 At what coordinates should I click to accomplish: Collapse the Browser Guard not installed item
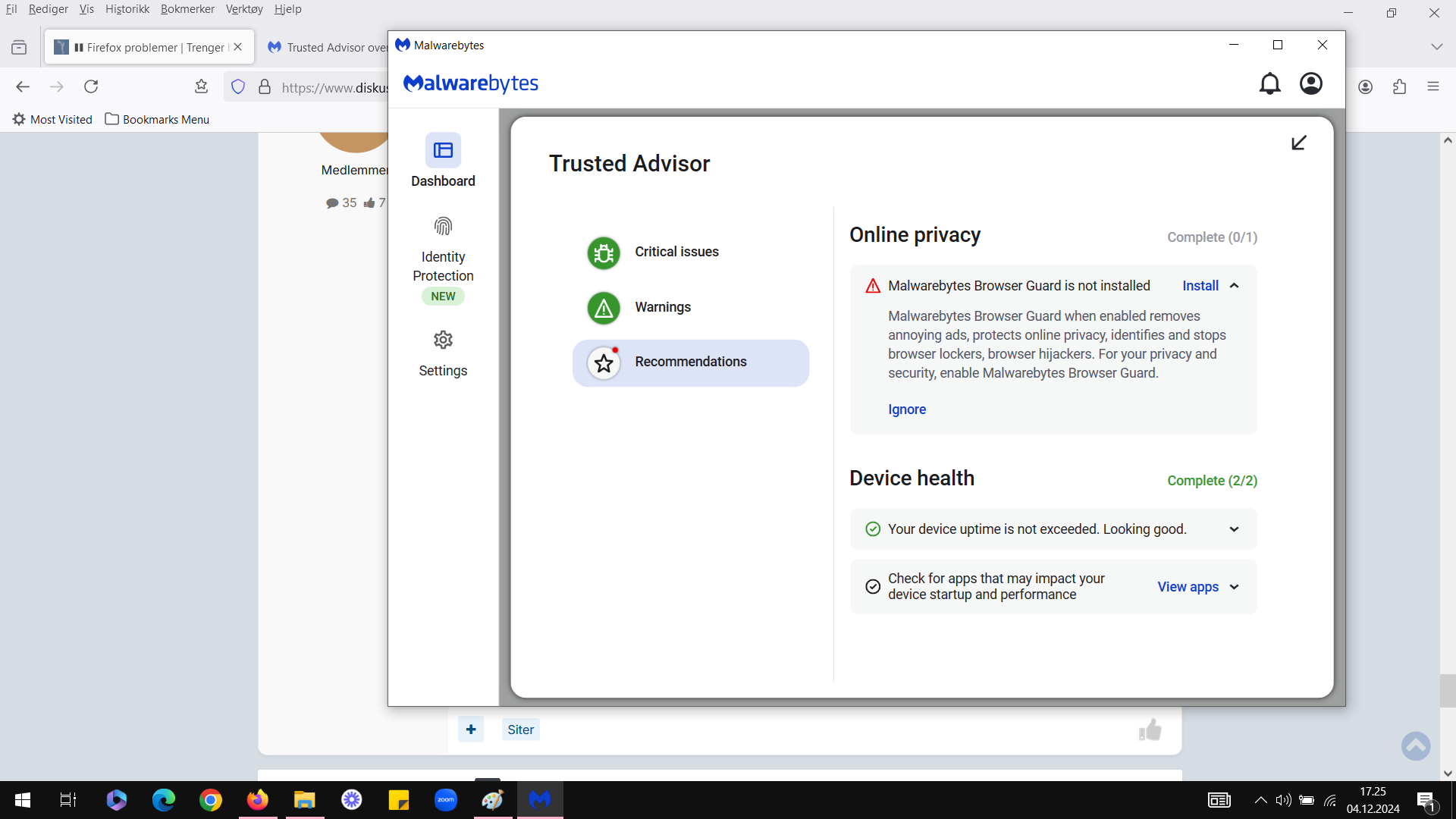[x=1234, y=286]
